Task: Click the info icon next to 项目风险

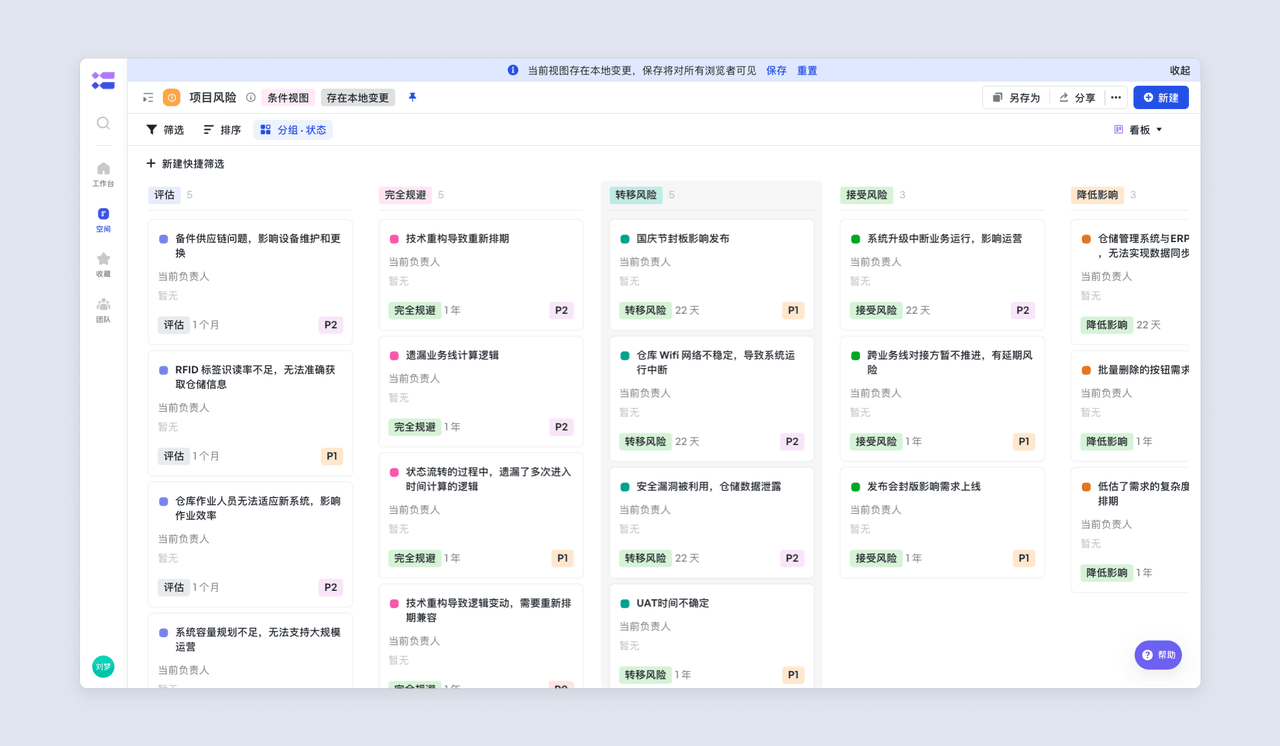Action: pos(251,98)
